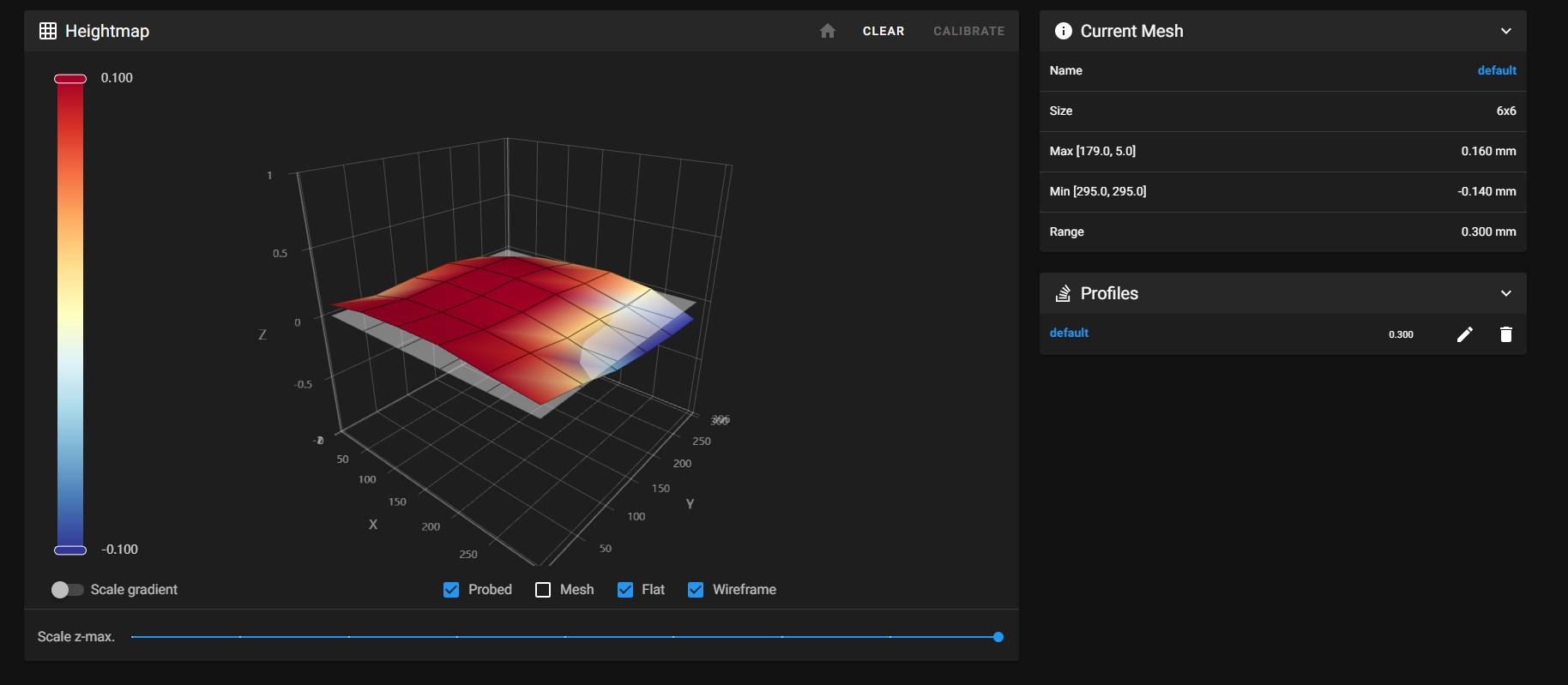Click the Profiles stack icon
The width and height of the screenshot is (1568, 685).
click(1063, 293)
